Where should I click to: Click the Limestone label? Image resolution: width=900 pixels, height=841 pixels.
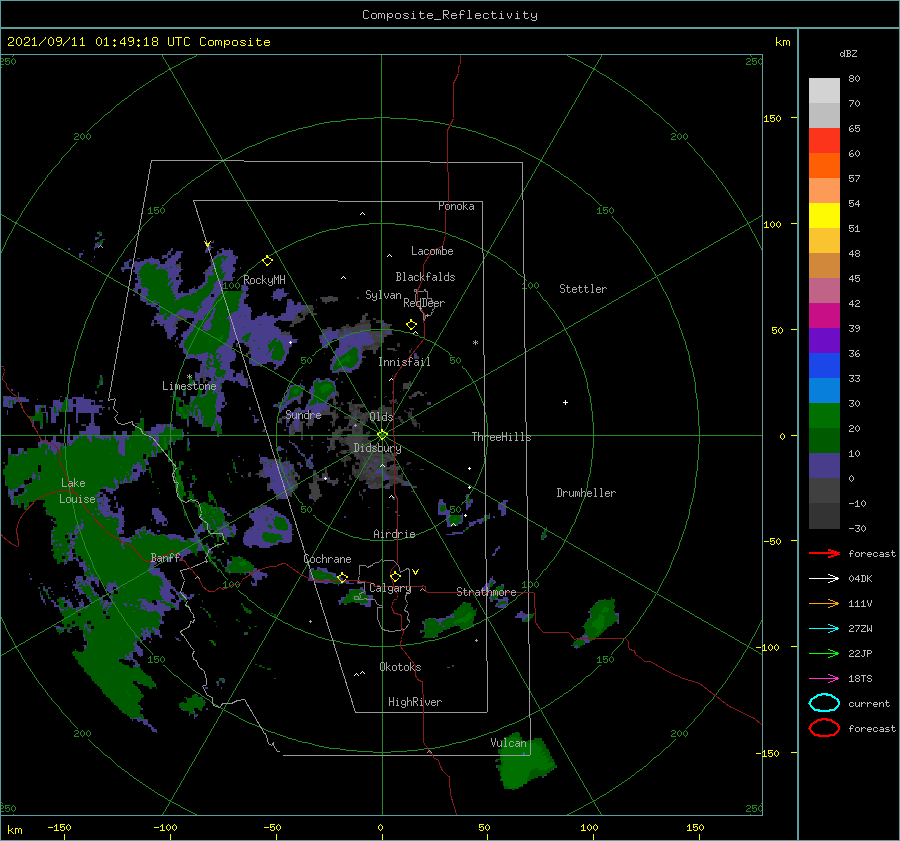189,386
